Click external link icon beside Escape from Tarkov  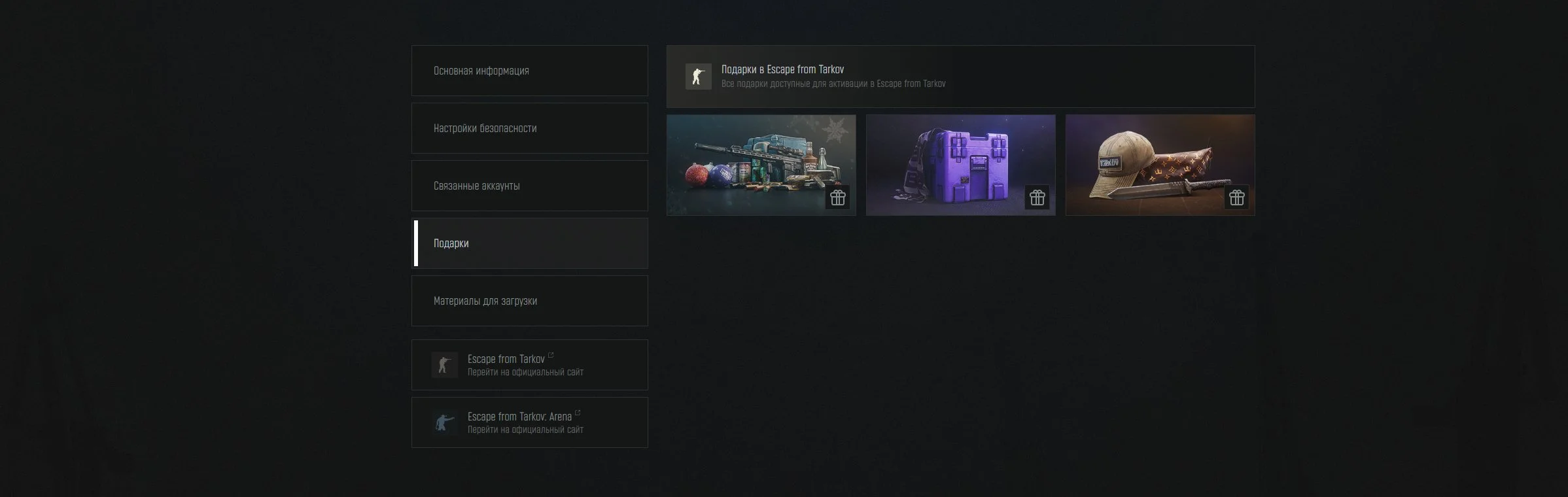(551, 355)
